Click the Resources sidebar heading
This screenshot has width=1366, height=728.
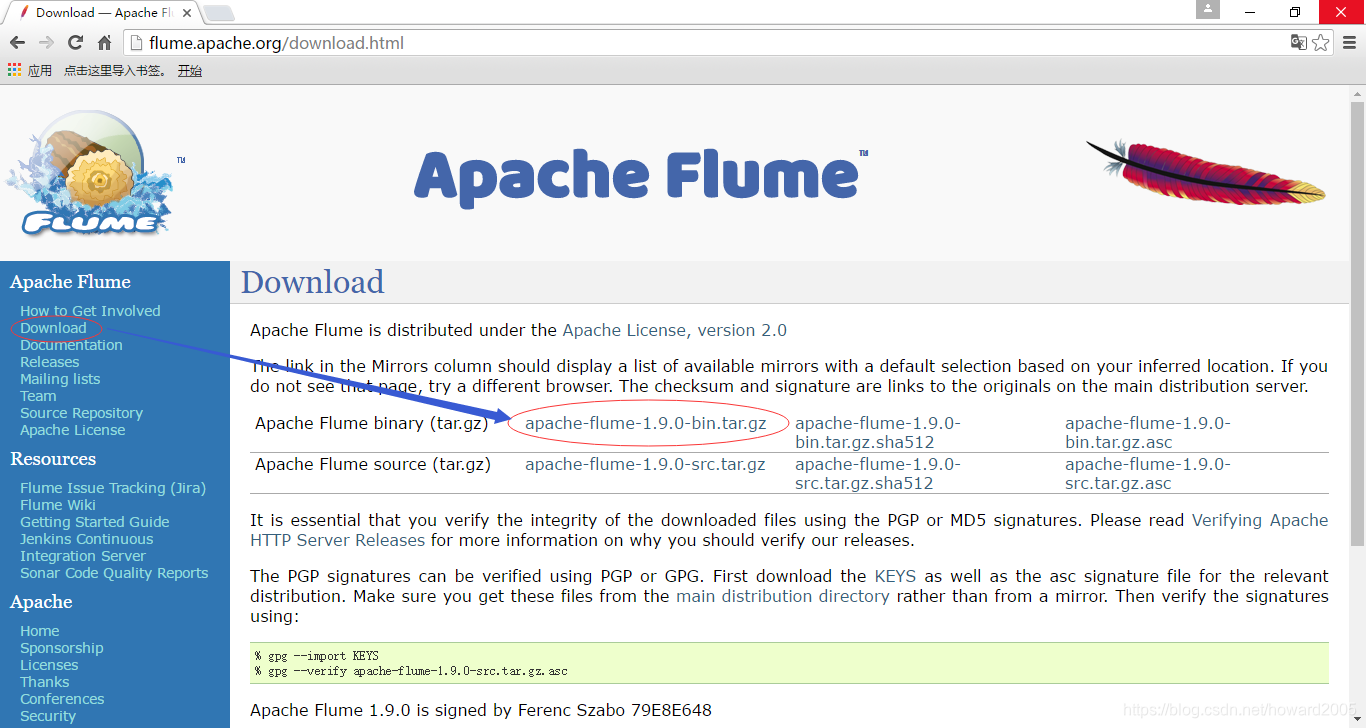pyautogui.click(x=53, y=459)
